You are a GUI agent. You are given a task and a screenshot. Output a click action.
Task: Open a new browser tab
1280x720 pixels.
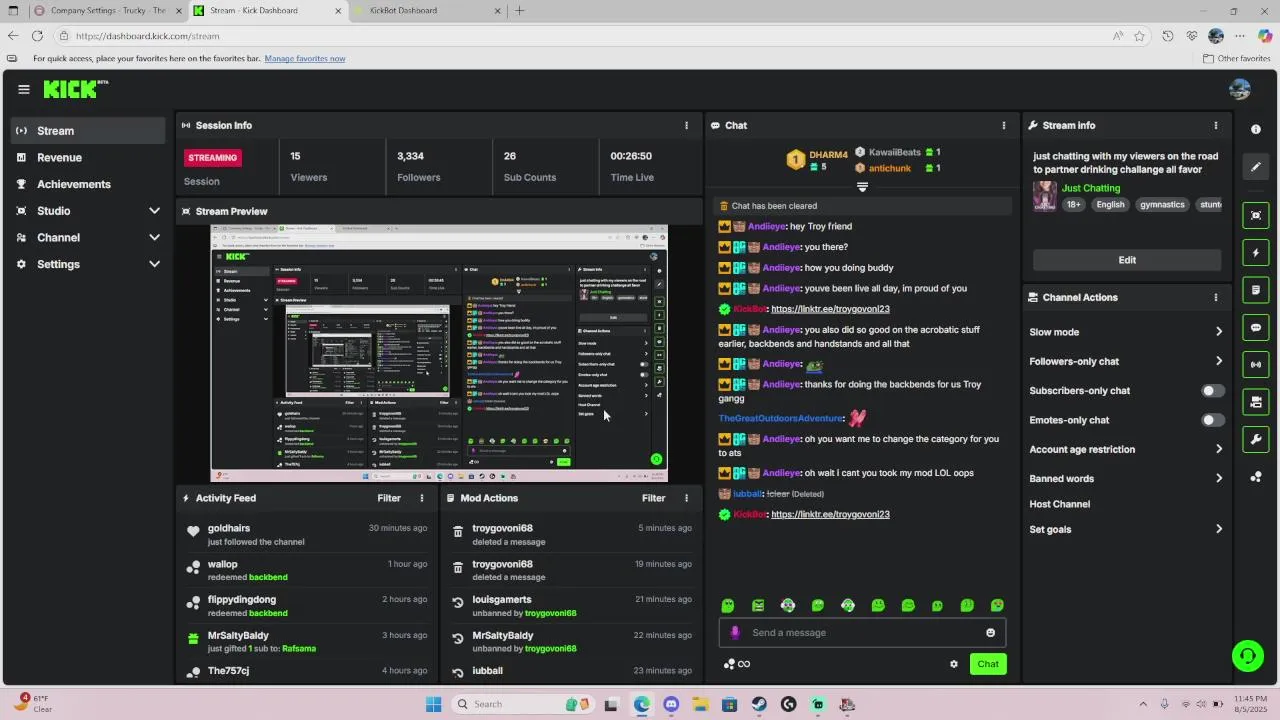tap(520, 11)
